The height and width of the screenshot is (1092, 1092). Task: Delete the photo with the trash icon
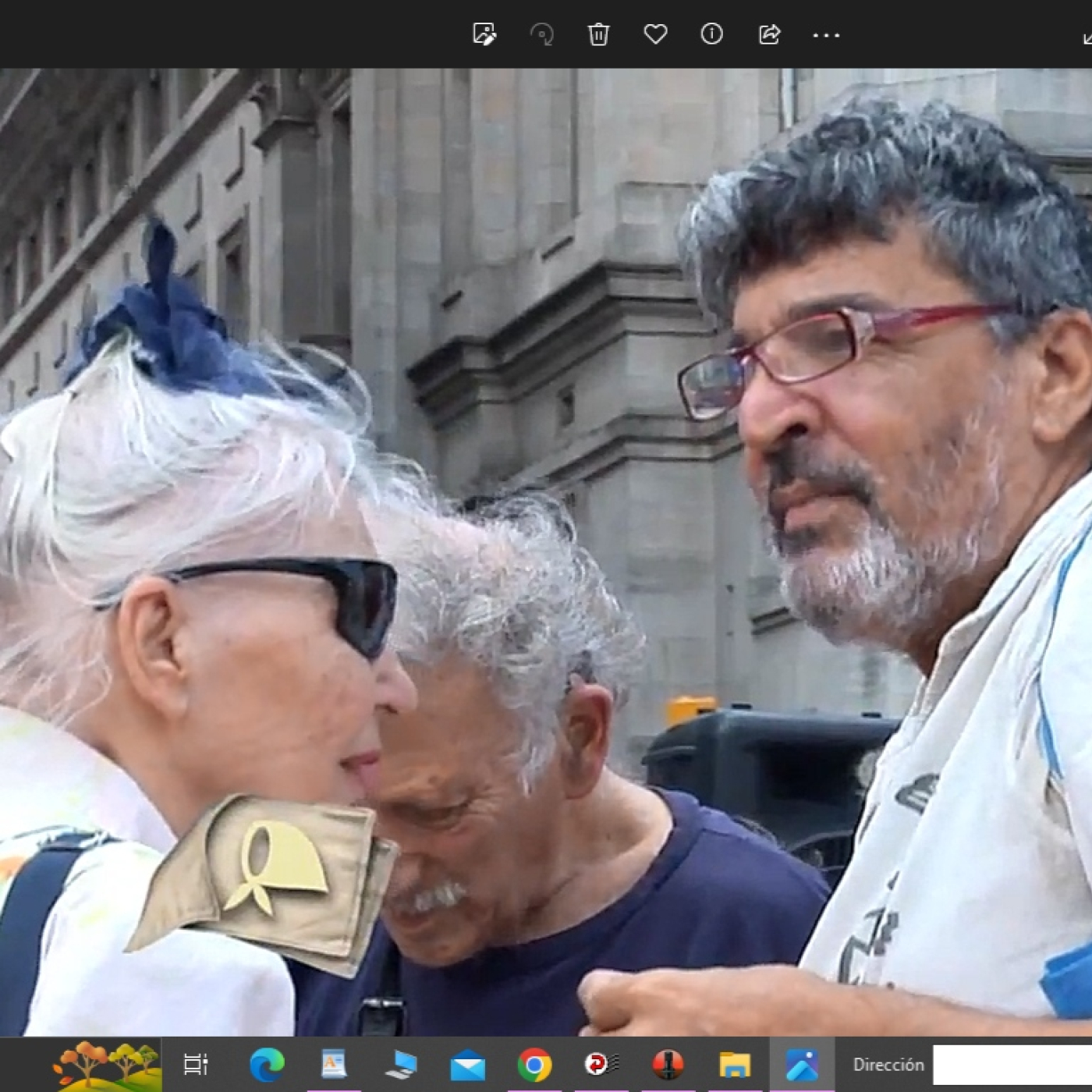598,34
